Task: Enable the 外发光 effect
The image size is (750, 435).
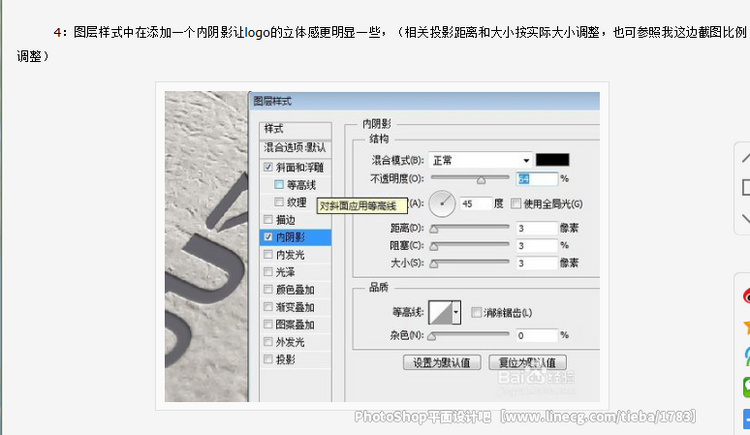Action: click(x=268, y=342)
